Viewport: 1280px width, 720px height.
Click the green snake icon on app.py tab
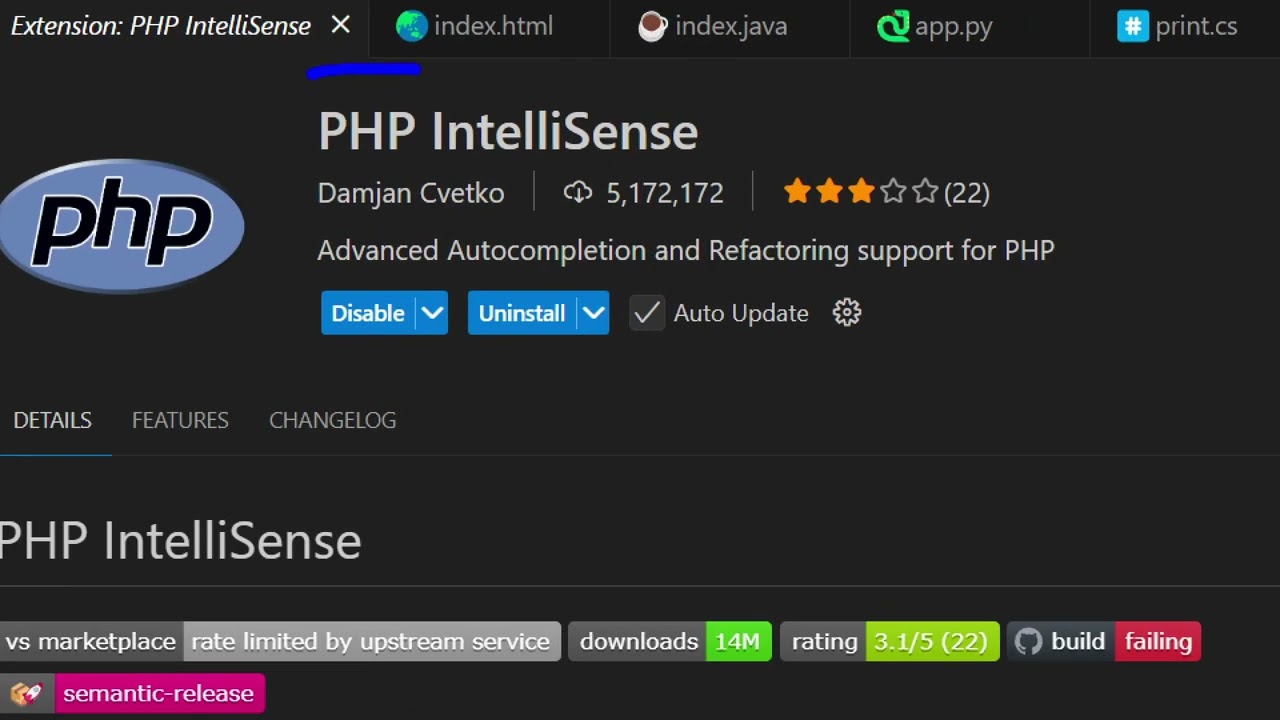coord(893,26)
